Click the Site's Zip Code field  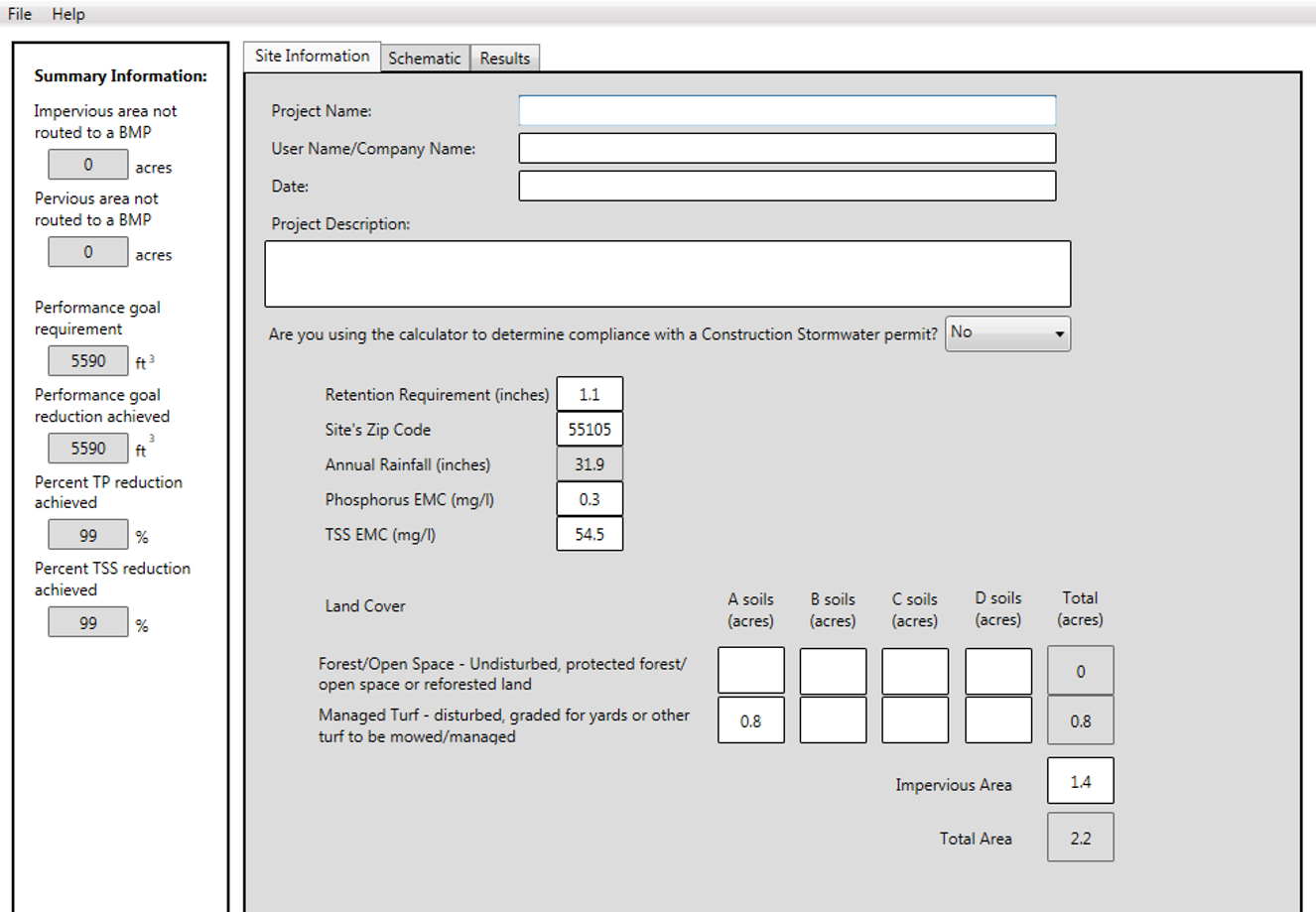pos(592,429)
